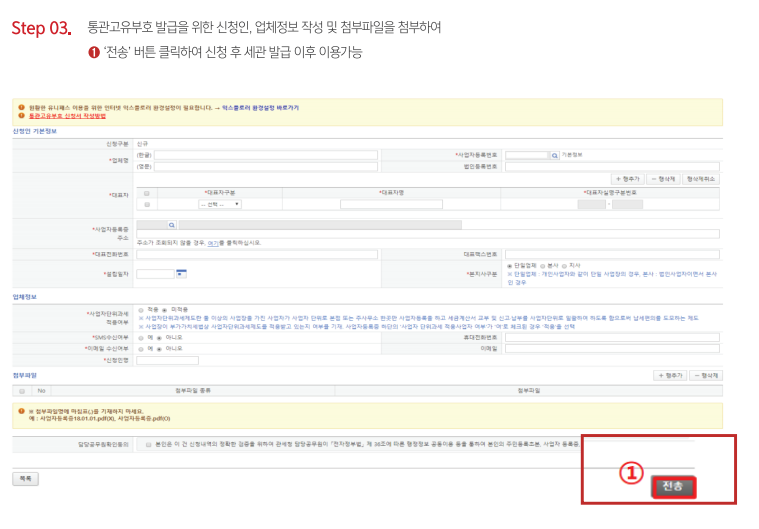Open the 대표자구분 선택 dropdown
759x529 pixels.
click(219, 204)
